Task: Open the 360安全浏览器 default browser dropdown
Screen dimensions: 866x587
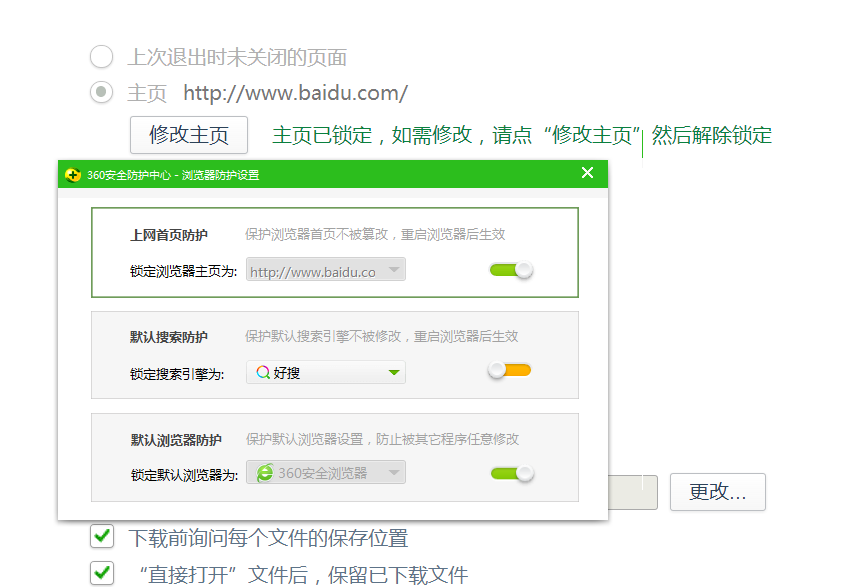Action: 326,473
